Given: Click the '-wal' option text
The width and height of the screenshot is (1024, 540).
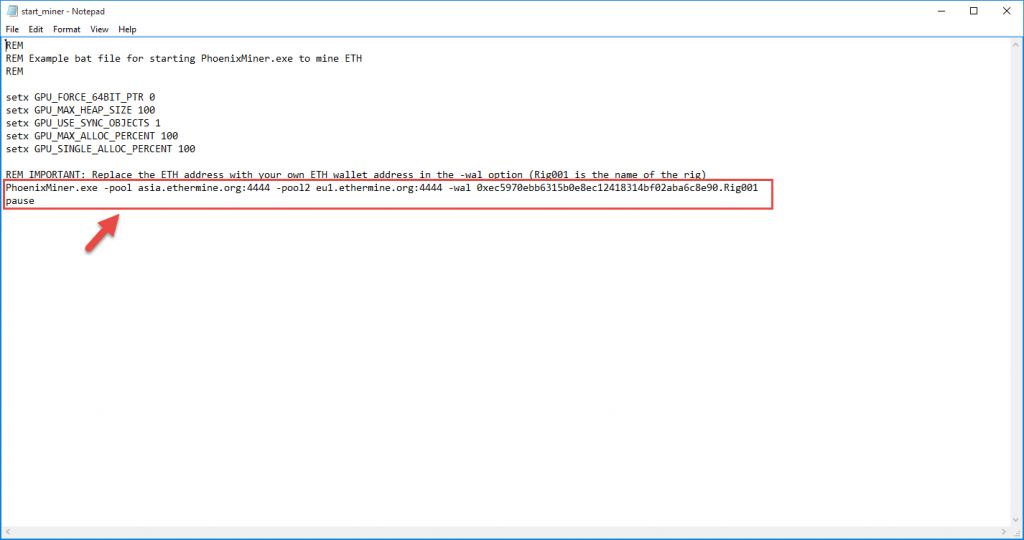Looking at the screenshot, I should [x=459, y=187].
